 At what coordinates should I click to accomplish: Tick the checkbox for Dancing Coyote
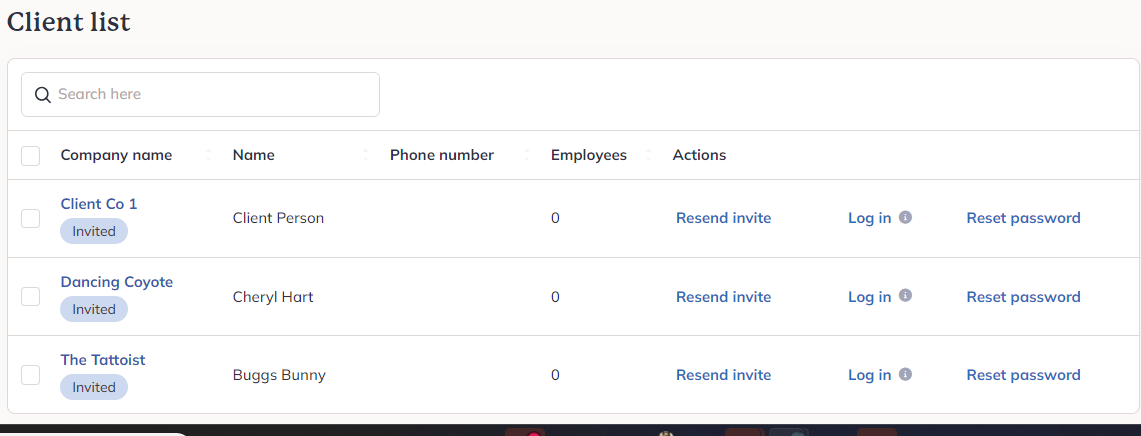click(x=31, y=296)
